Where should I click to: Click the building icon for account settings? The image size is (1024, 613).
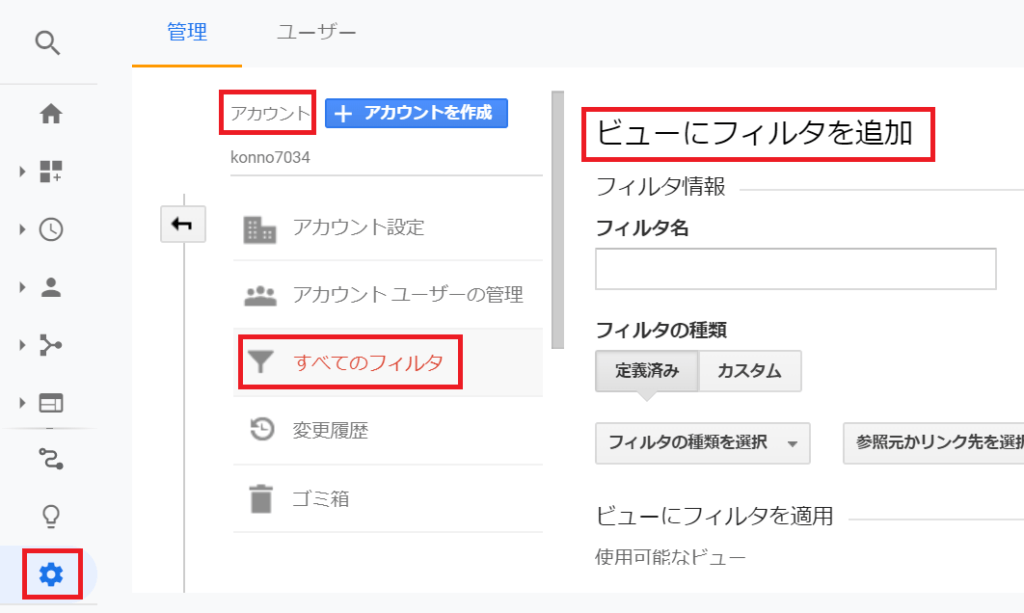point(260,230)
